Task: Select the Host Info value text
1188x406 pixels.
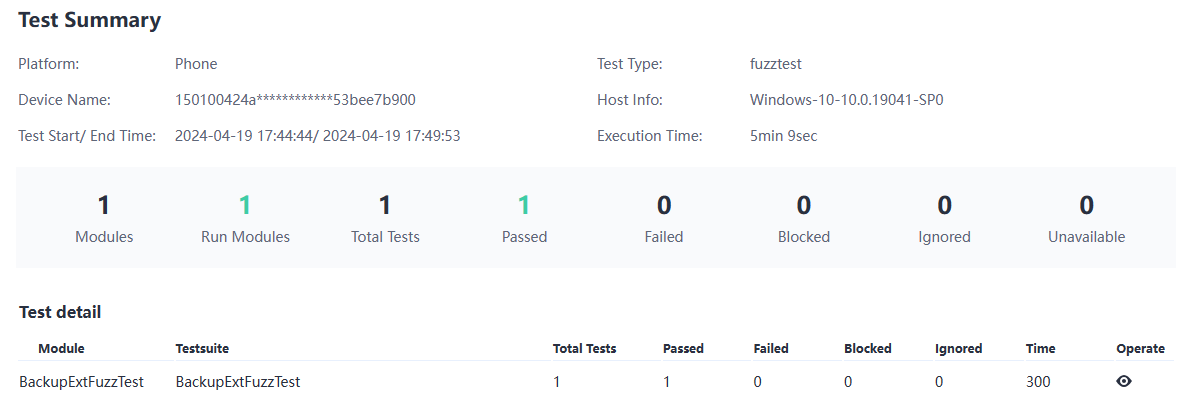Action: click(x=846, y=100)
